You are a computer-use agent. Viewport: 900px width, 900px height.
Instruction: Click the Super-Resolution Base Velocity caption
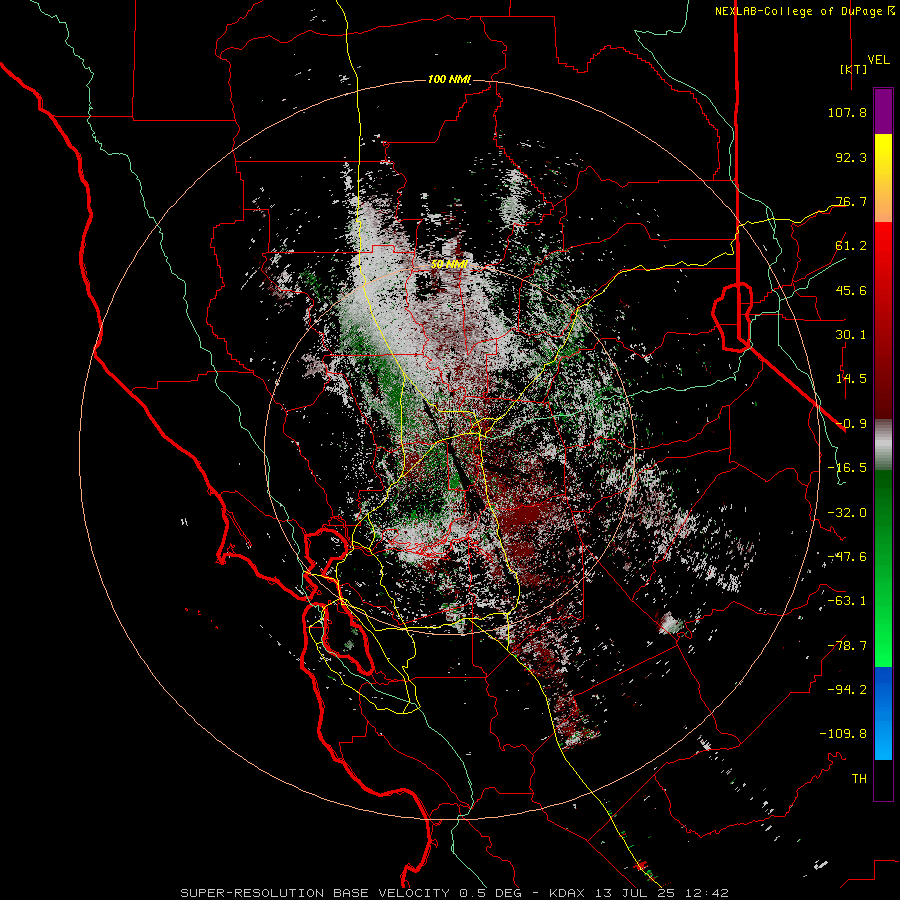pos(455,893)
